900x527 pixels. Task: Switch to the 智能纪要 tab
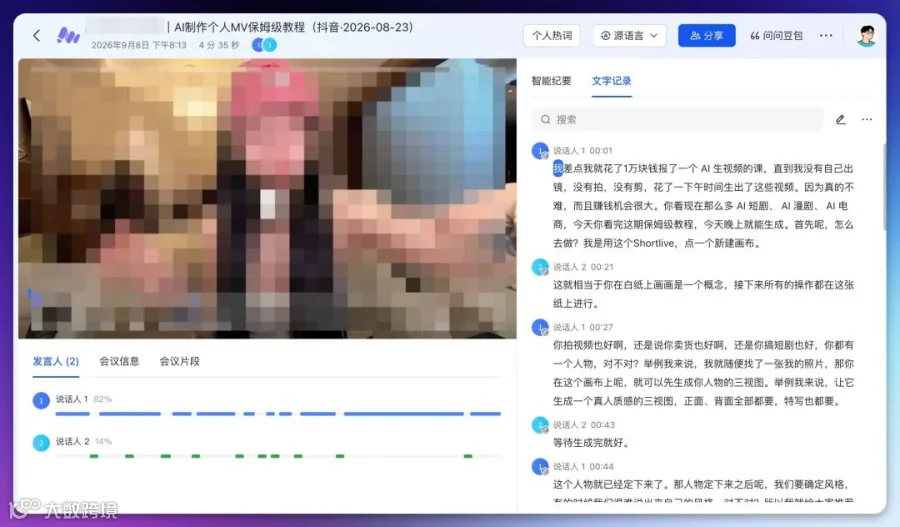point(551,81)
